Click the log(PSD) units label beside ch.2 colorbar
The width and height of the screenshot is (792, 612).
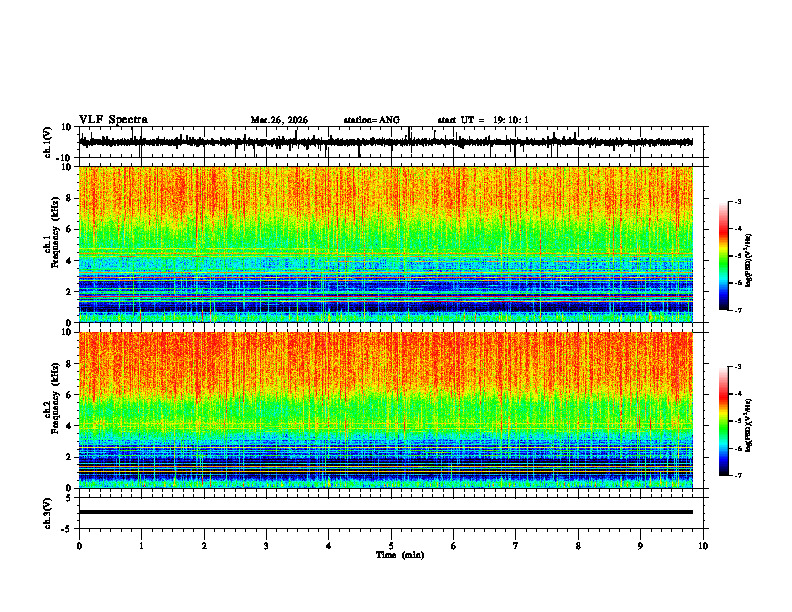click(750, 425)
